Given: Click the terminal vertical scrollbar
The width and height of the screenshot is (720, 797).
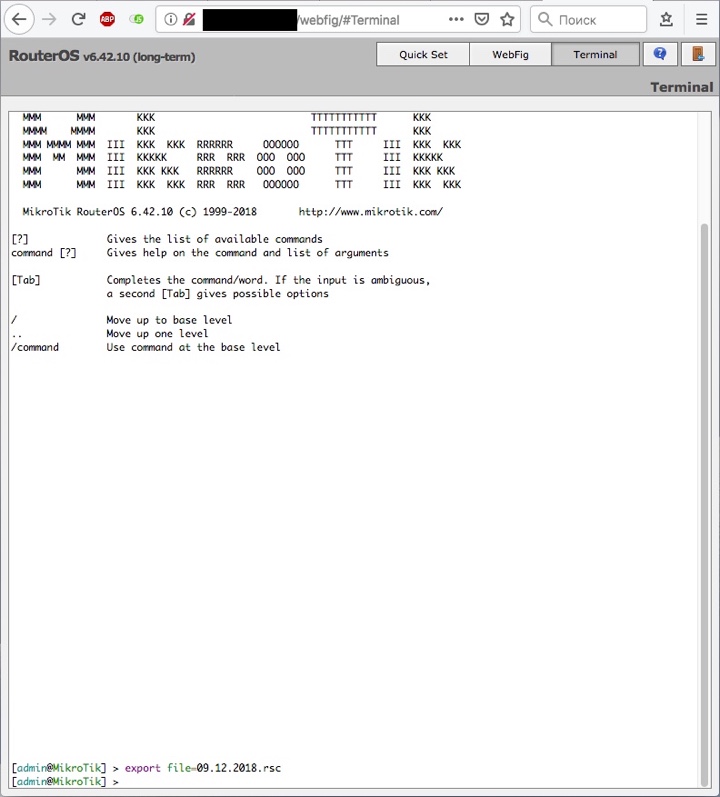Looking at the screenshot, I should click(x=704, y=504).
